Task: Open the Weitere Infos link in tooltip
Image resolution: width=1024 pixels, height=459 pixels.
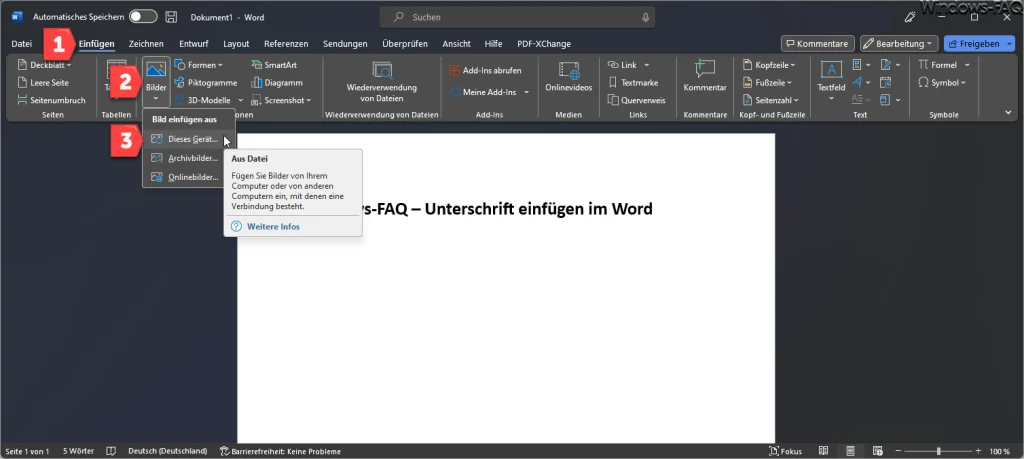Action: tap(273, 227)
